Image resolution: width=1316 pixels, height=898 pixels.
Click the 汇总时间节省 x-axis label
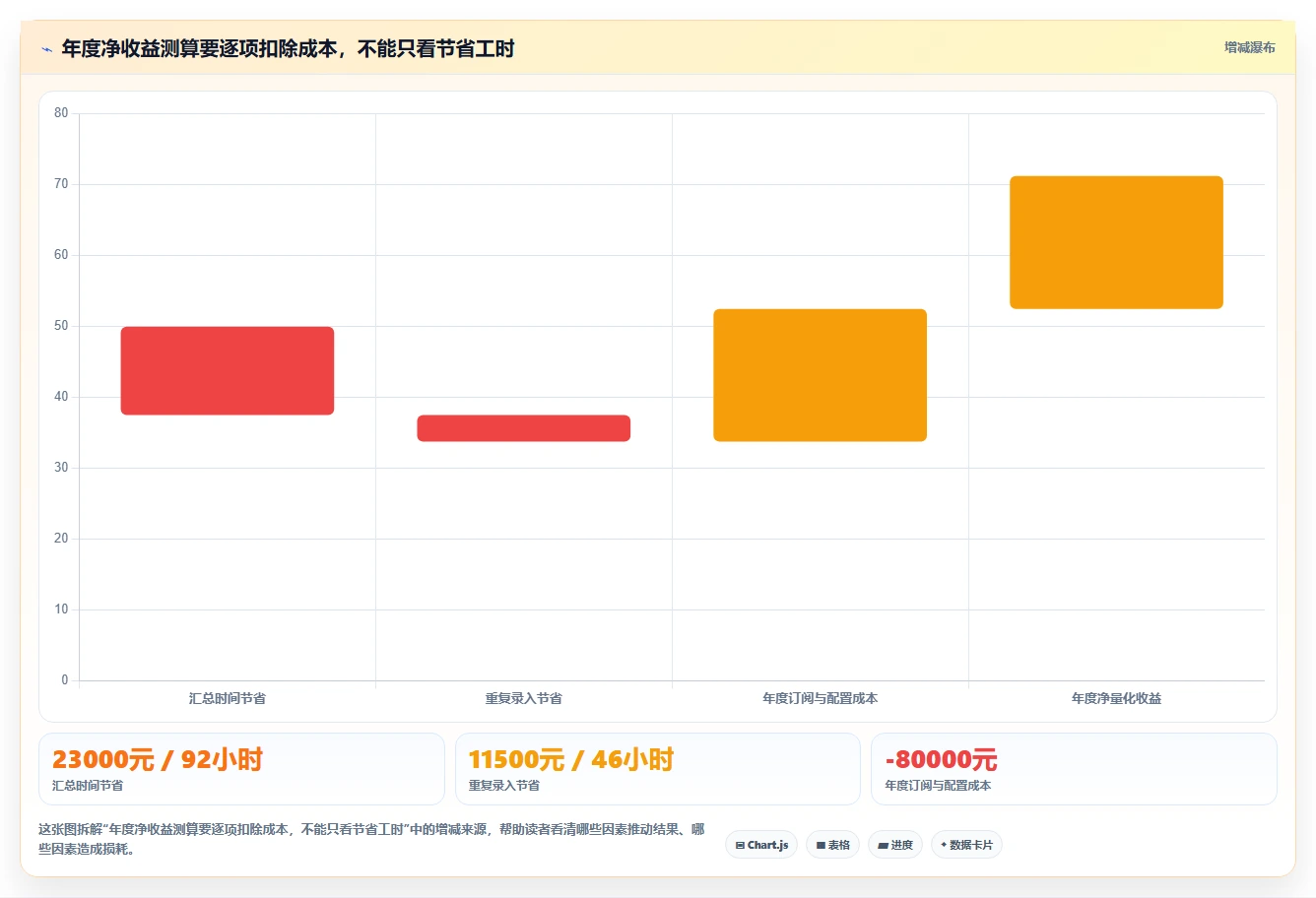point(228,698)
